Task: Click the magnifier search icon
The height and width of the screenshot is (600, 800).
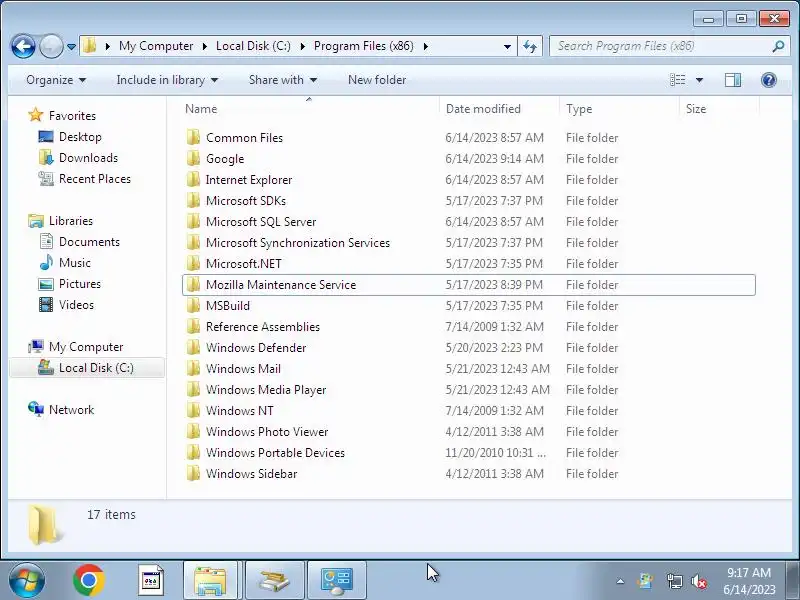Action: [x=778, y=46]
